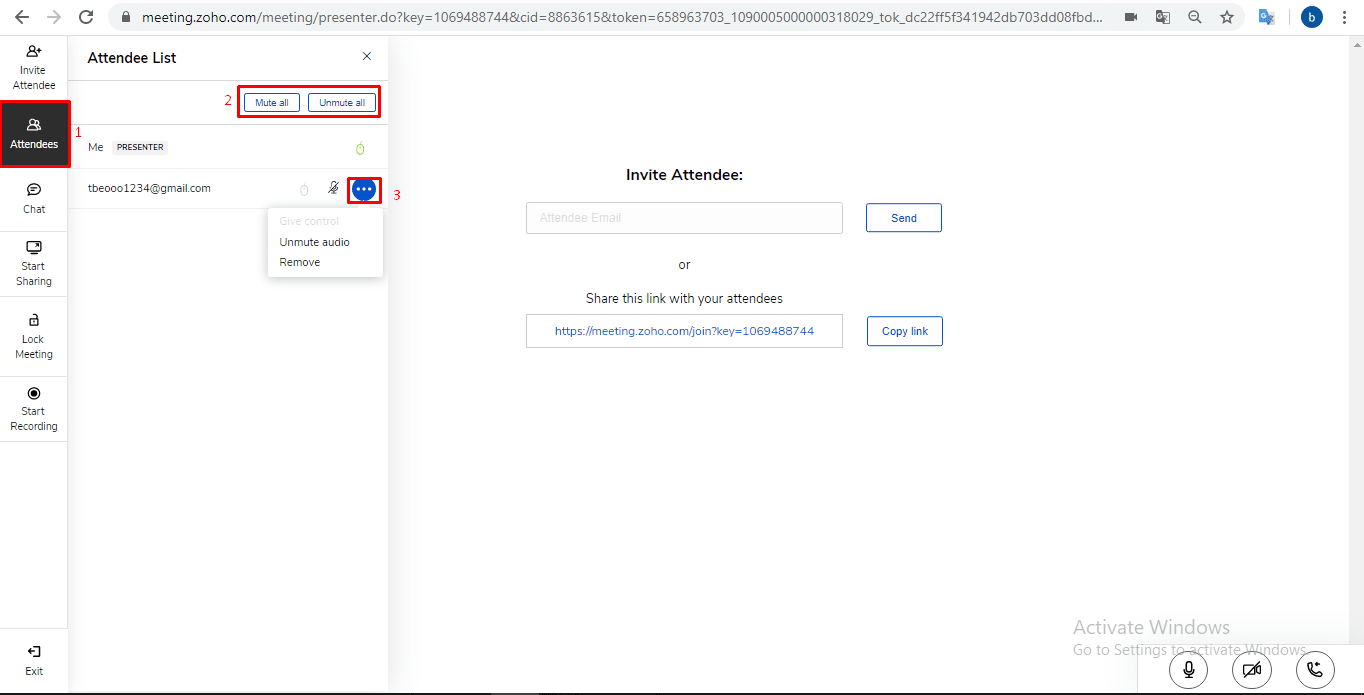1364x695 pixels.
Task: Click the Send invite button
Action: pyautogui.click(x=903, y=218)
